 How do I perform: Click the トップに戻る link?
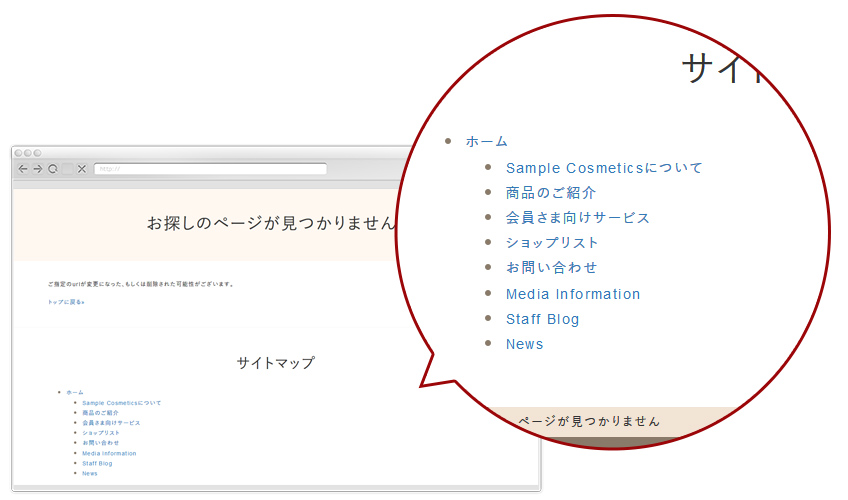tap(66, 302)
